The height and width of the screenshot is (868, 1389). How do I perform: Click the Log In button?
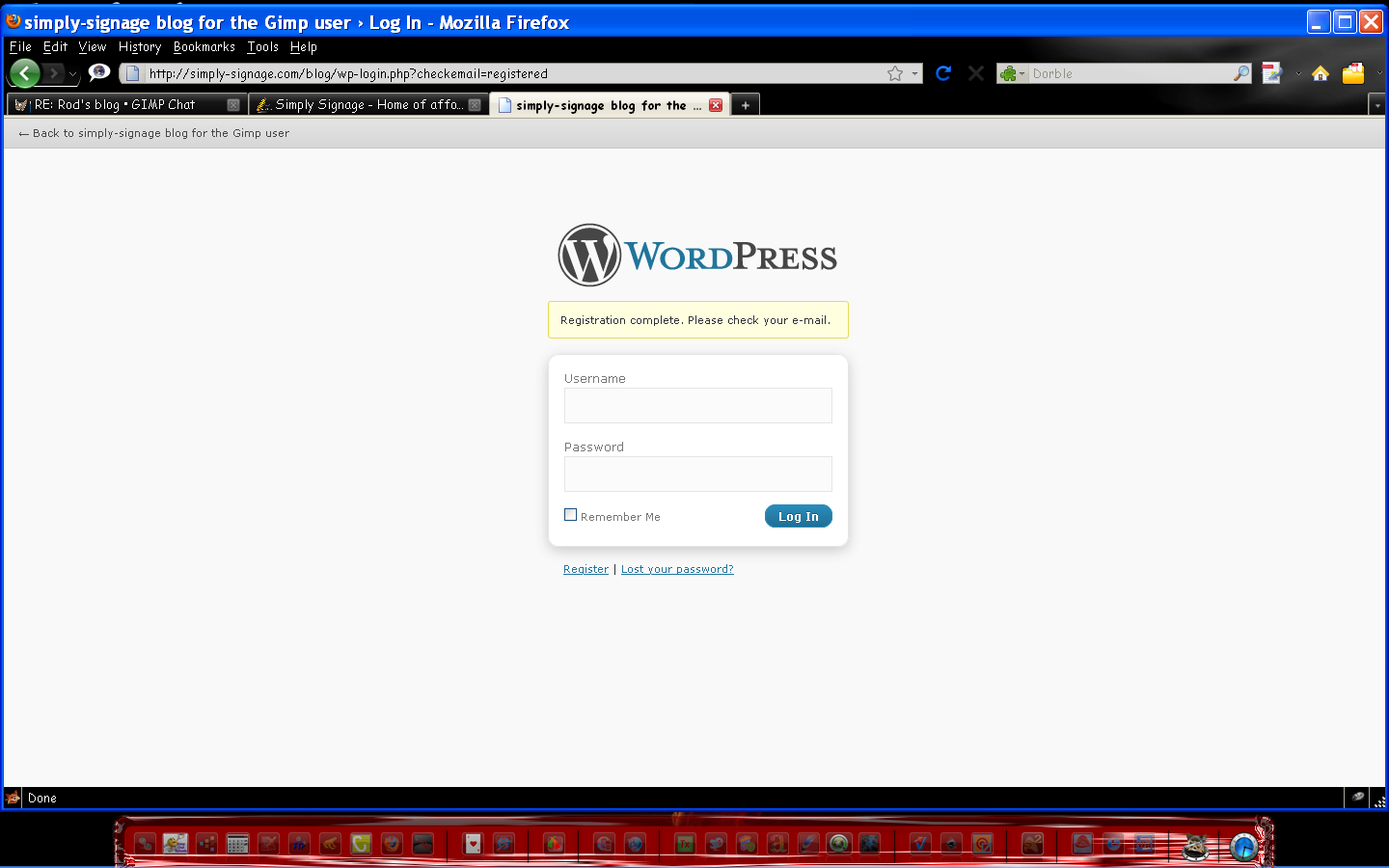click(799, 516)
